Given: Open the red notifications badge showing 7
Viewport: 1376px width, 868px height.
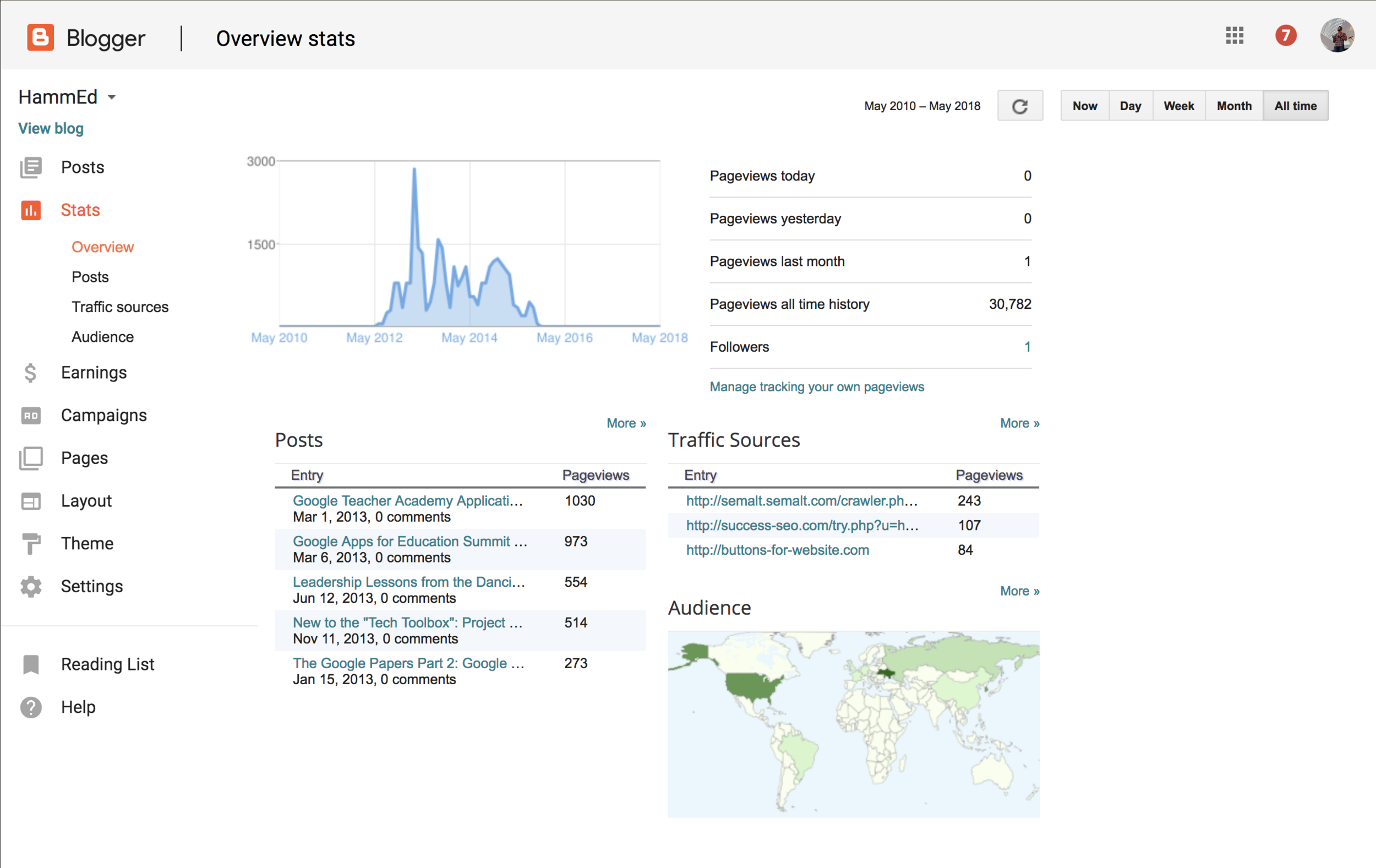Looking at the screenshot, I should point(1285,35).
